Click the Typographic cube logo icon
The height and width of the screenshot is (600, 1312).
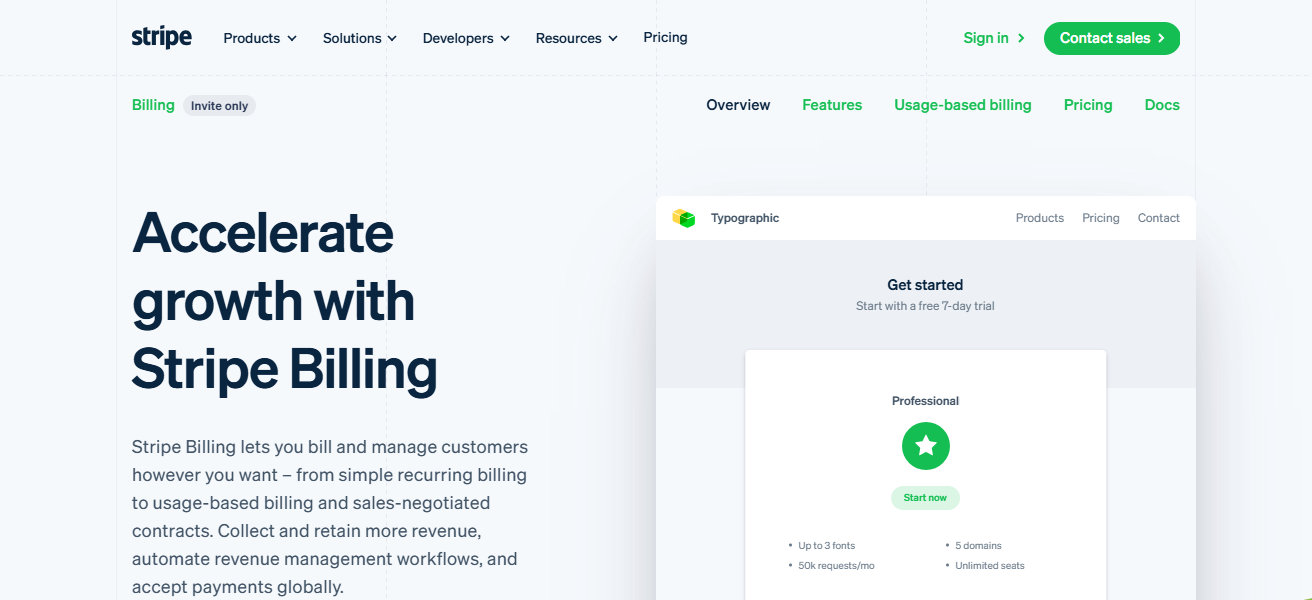684,218
